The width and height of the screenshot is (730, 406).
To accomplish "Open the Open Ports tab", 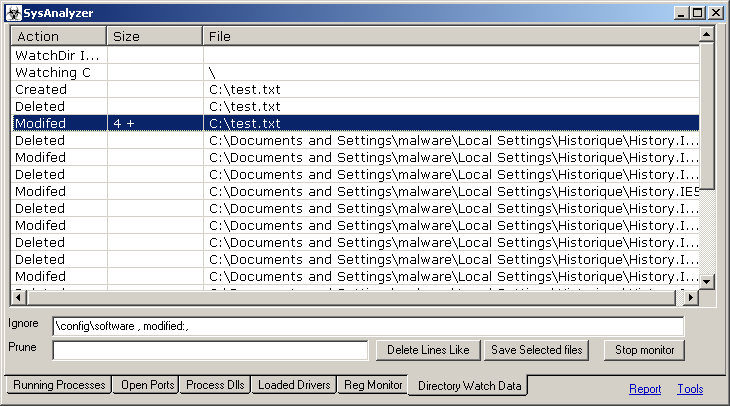I will [x=147, y=385].
